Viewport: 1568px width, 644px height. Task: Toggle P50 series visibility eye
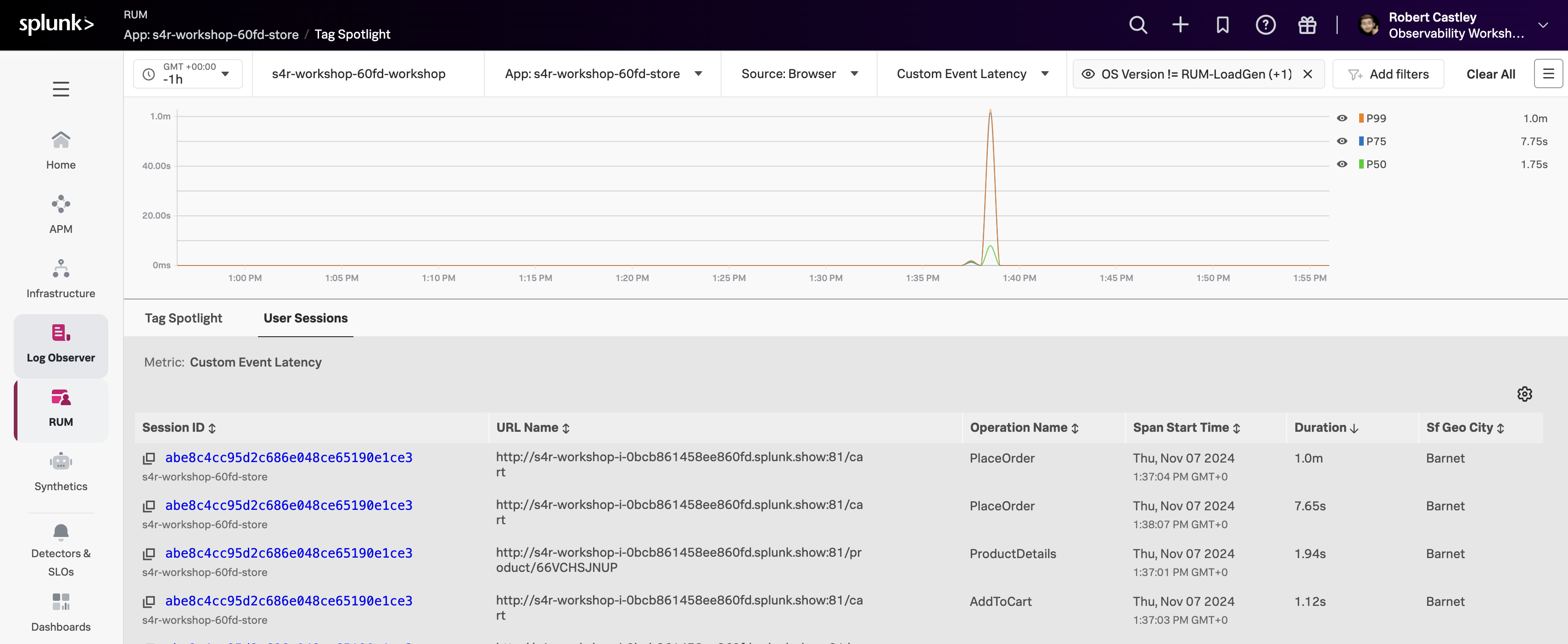(1342, 164)
